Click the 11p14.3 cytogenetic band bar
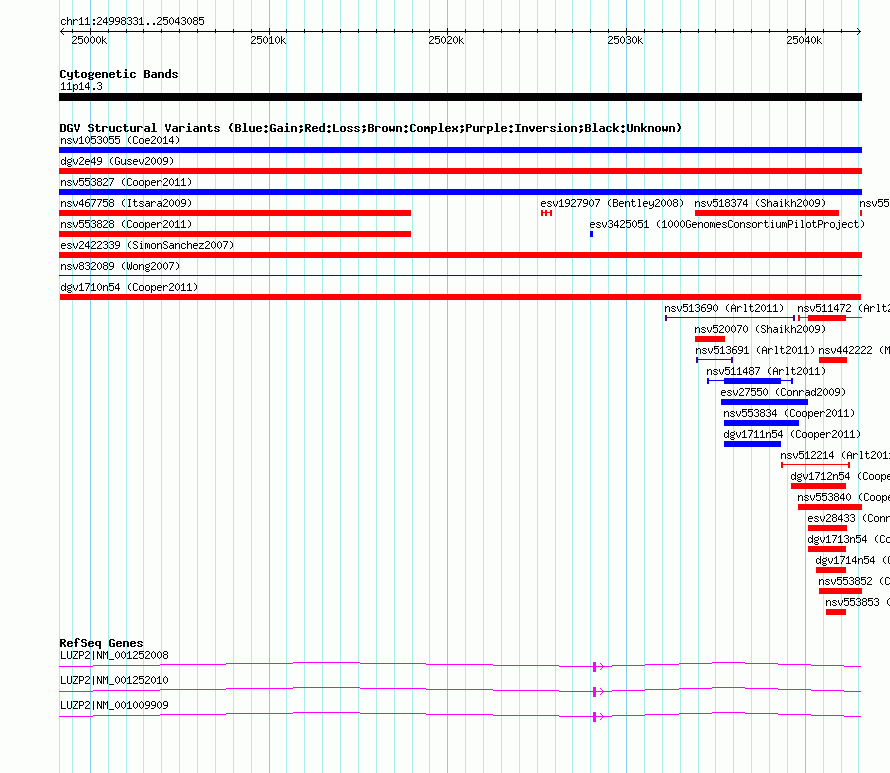 click(x=460, y=97)
